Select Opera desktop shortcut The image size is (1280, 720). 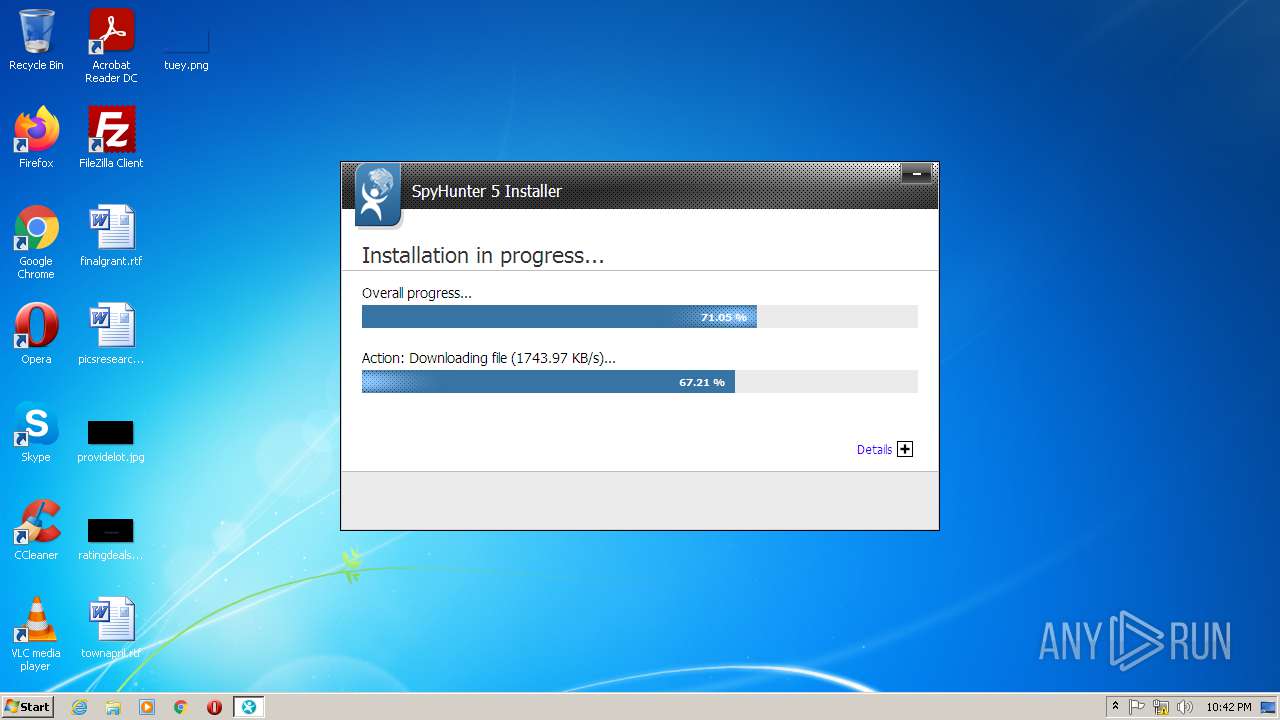(x=36, y=334)
